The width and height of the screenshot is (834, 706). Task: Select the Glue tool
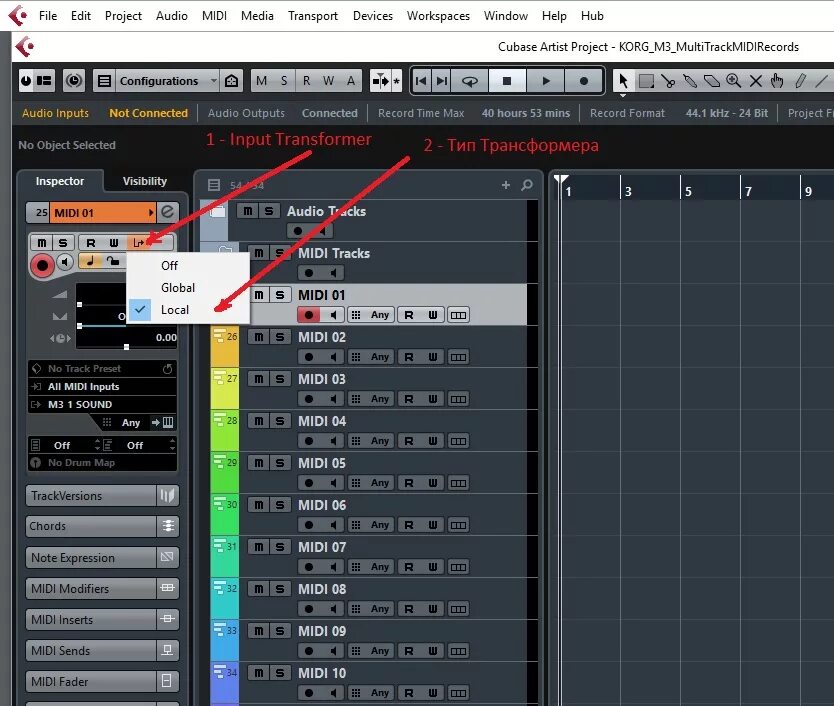(690, 81)
